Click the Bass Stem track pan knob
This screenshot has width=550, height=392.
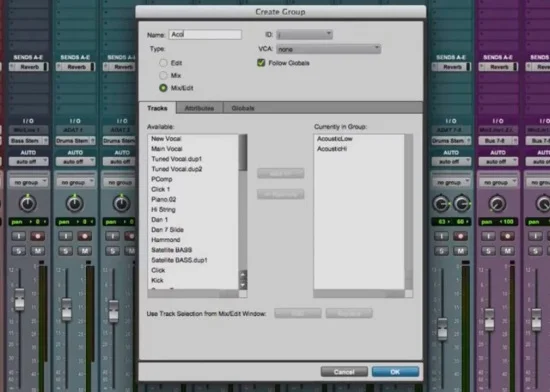pos(27,203)
